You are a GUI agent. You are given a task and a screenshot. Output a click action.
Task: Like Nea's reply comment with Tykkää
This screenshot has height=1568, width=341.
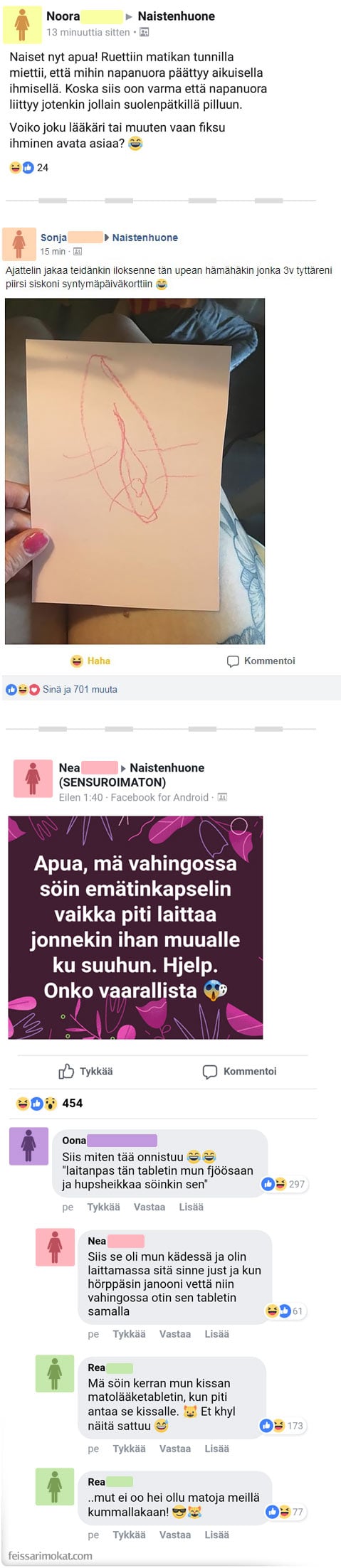point(129,1334)
